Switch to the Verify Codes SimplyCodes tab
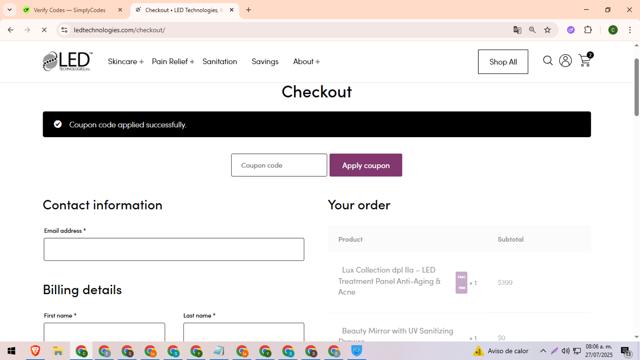Screen dimensions: 640x360 point(69,10)
